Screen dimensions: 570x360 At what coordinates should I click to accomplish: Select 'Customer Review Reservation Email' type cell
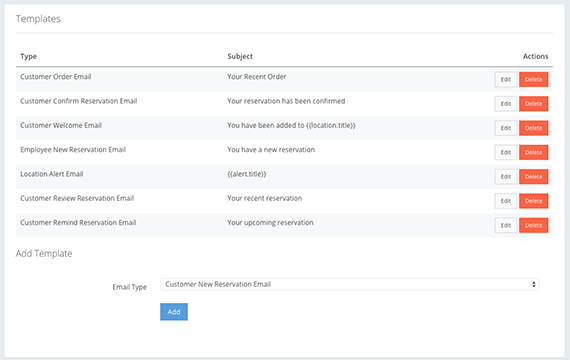(77, 198)
